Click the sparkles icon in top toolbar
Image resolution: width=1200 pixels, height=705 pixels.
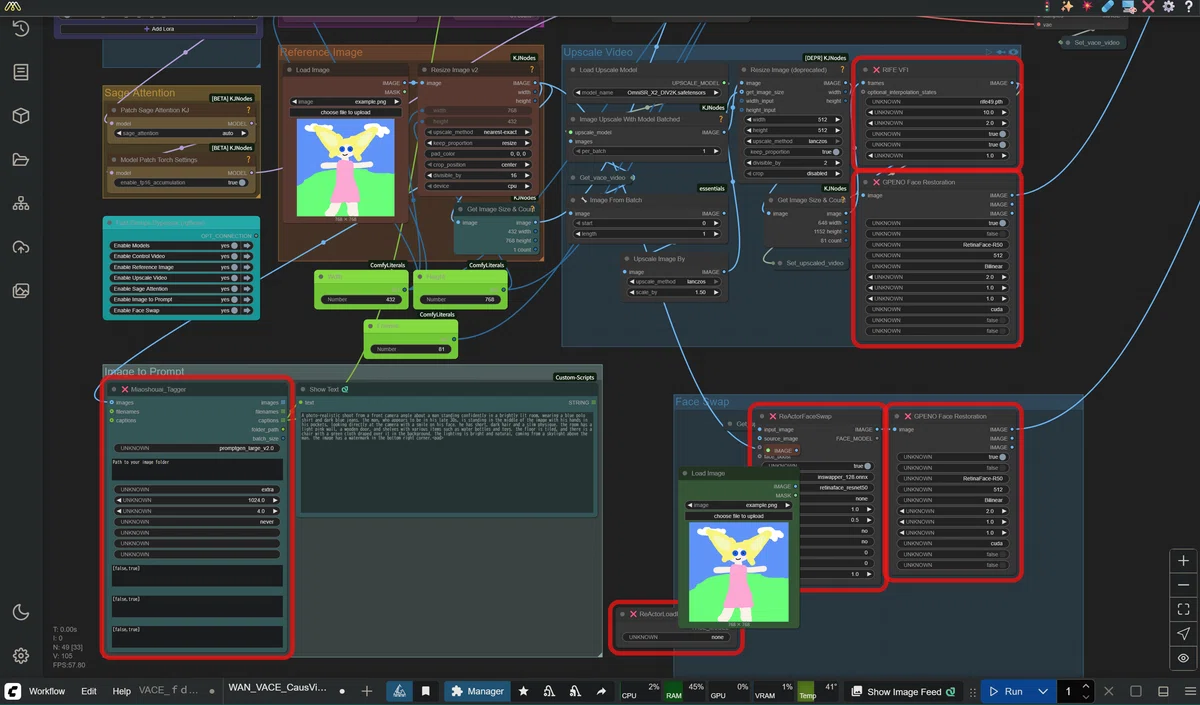pos(1067,7)
